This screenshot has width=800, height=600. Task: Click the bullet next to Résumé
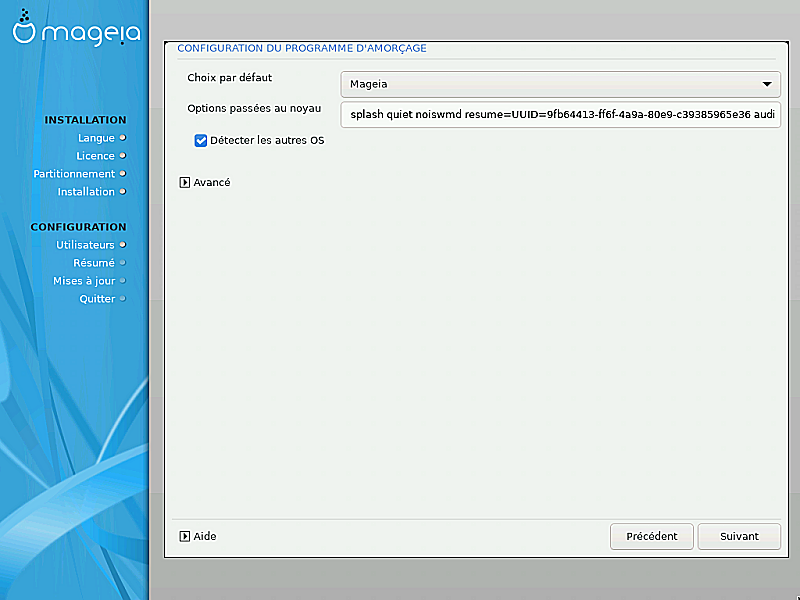(123, 263)
